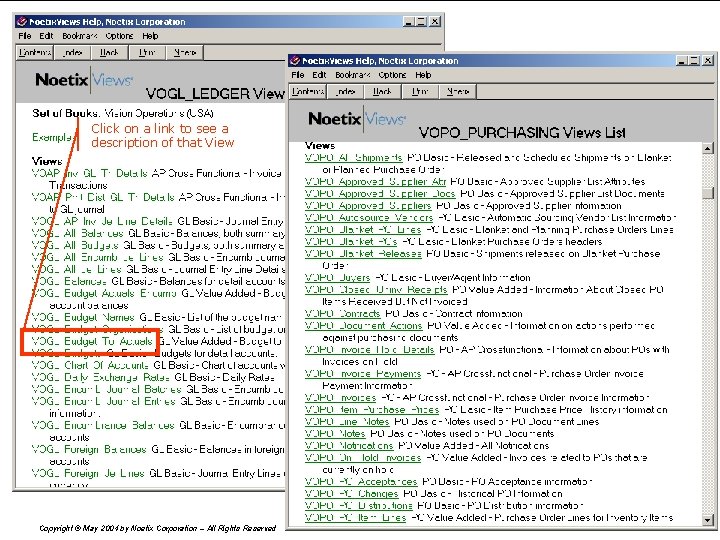Image resolution: width=720 pixels, height=540 pixels.
Task: Open the VOPO_Document_Actions link
Action: (363, 326)
